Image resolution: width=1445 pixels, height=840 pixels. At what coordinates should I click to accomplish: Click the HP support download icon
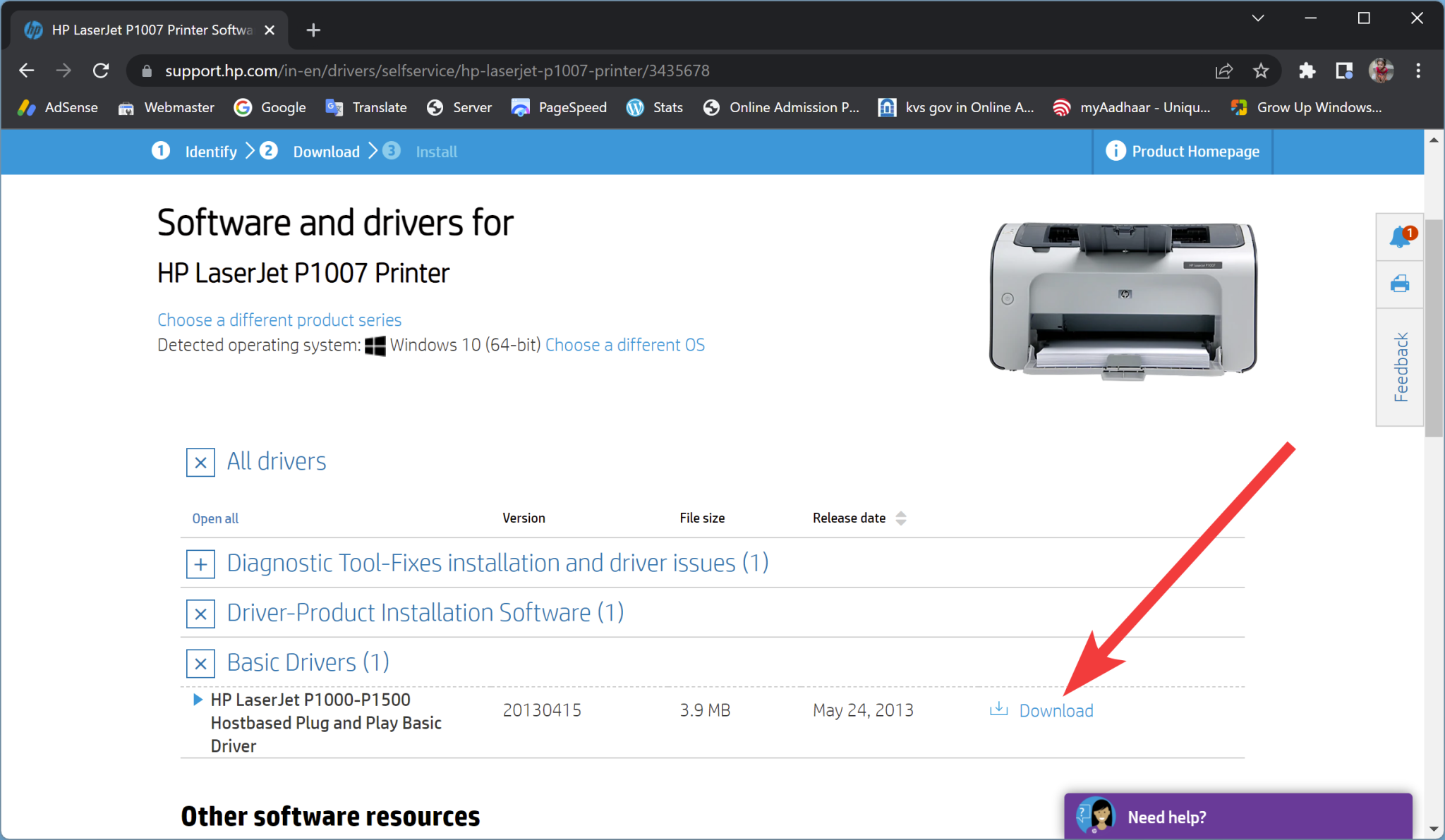998,710
